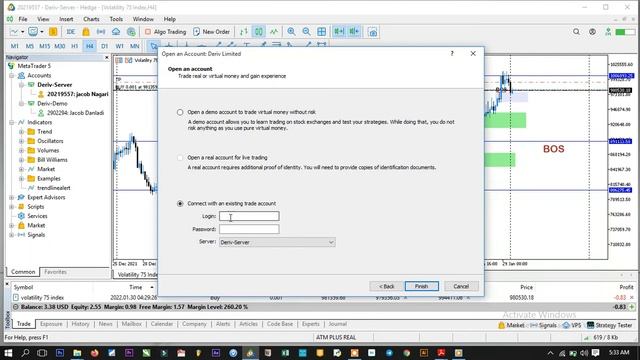Click the Algo Trading button
Viewport: 640px width, 360px height.
(165, 31)
